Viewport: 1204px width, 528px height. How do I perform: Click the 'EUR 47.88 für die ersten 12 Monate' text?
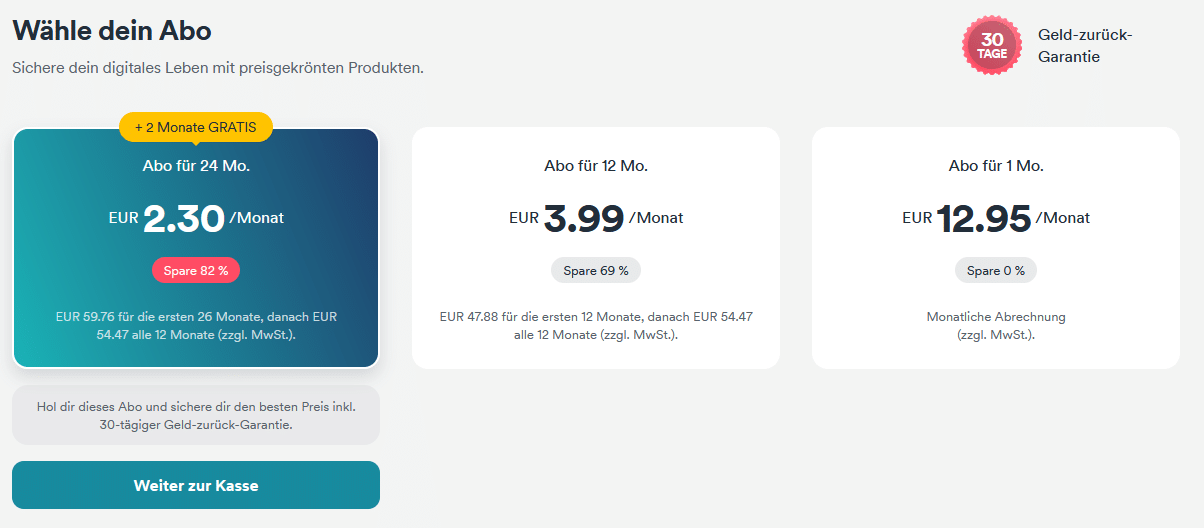[x=596, y=317]
